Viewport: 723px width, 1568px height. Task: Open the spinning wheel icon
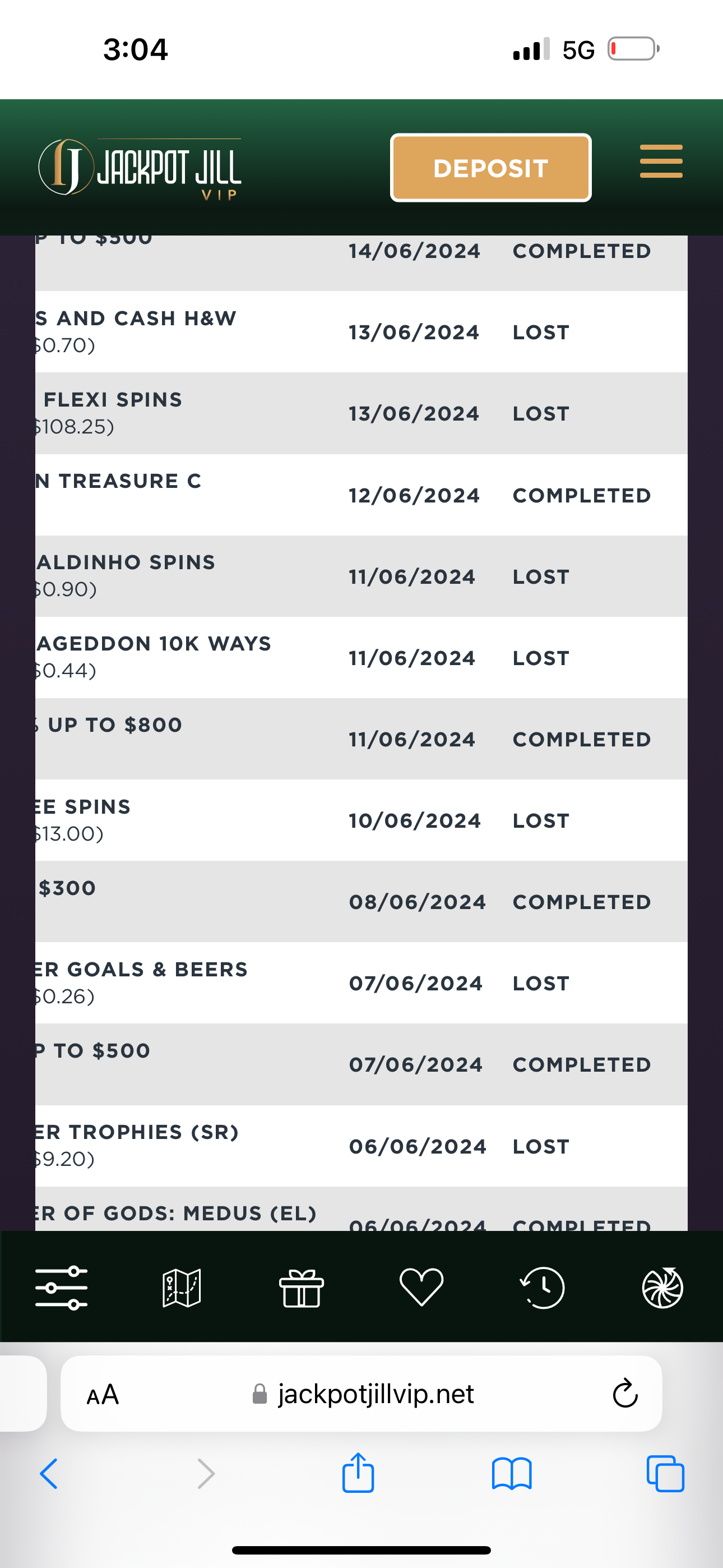pyautogui.click(x=662, y=1288)
